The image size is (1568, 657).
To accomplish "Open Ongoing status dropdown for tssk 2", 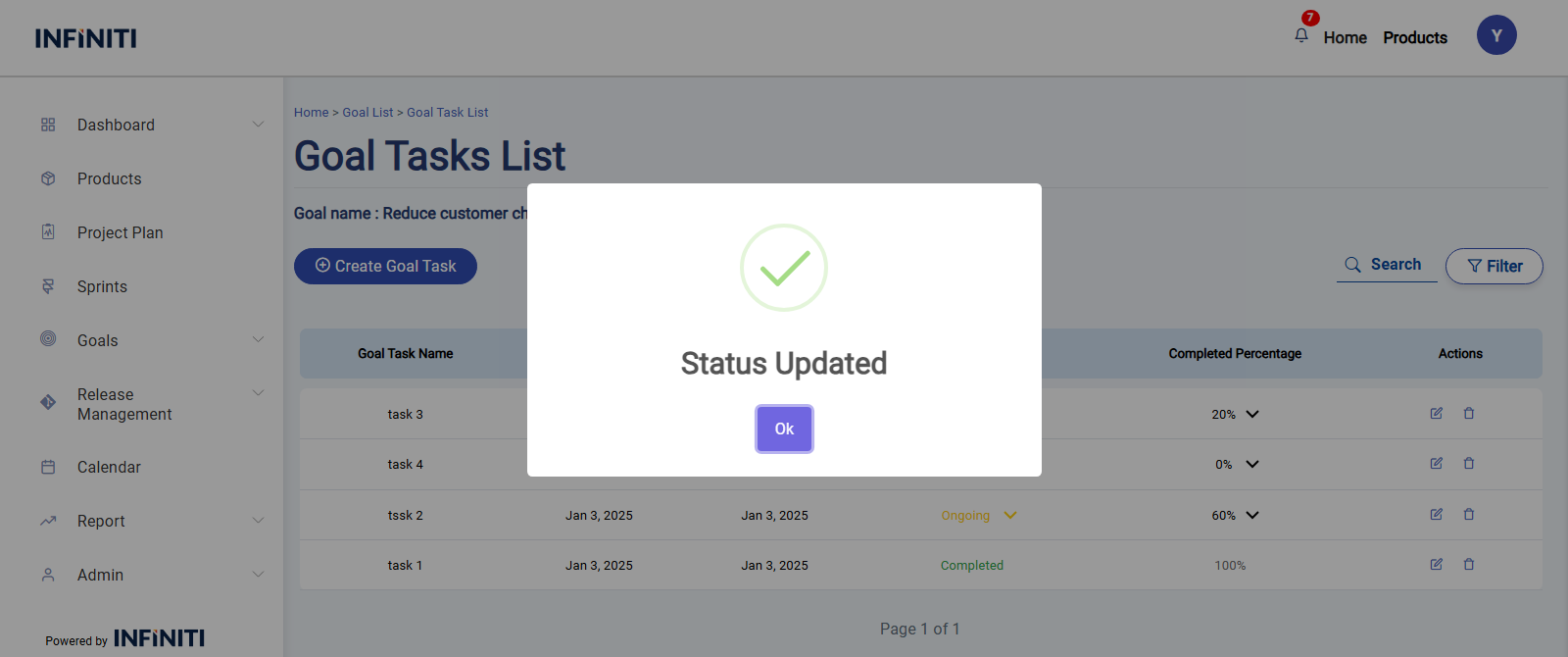I will coord(1010,516).
